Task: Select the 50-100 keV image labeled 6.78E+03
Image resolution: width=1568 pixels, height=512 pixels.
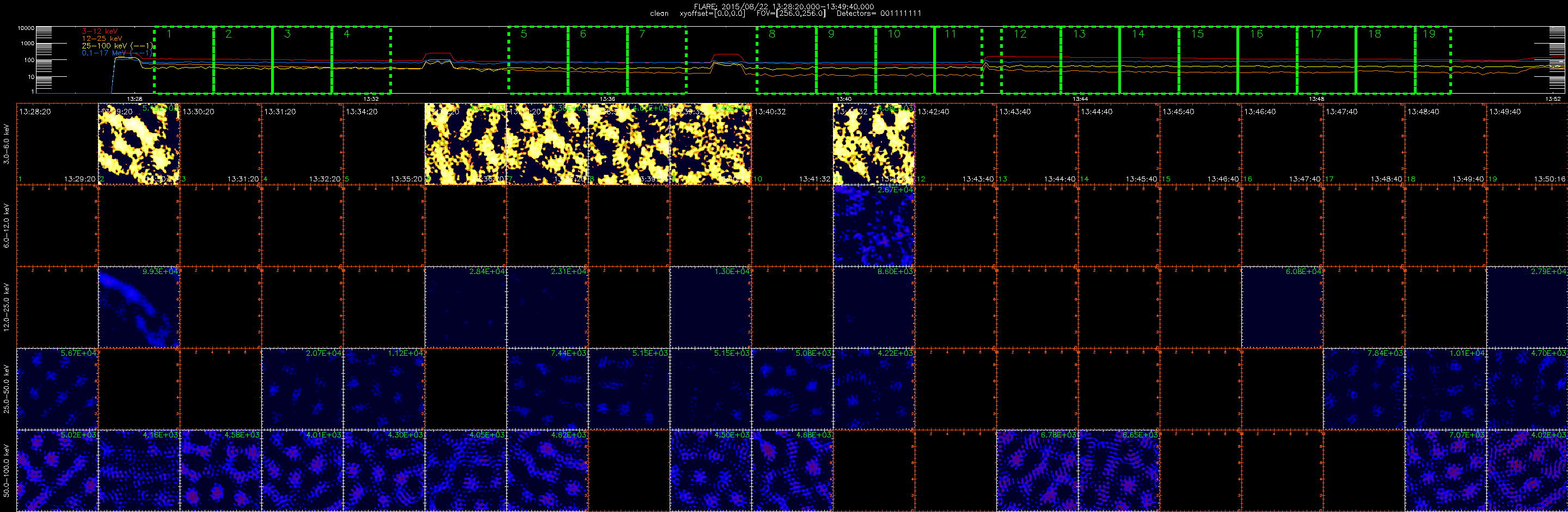Action: click(1037, 471)
